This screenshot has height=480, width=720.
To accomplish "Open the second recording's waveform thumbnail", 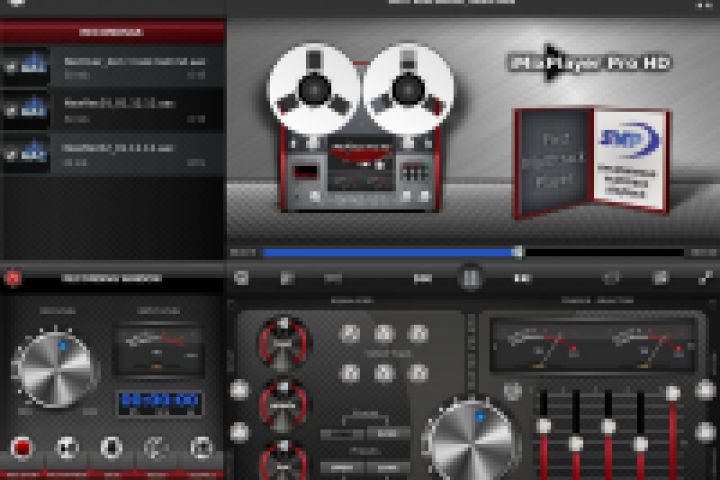I will tap(34, 107).
